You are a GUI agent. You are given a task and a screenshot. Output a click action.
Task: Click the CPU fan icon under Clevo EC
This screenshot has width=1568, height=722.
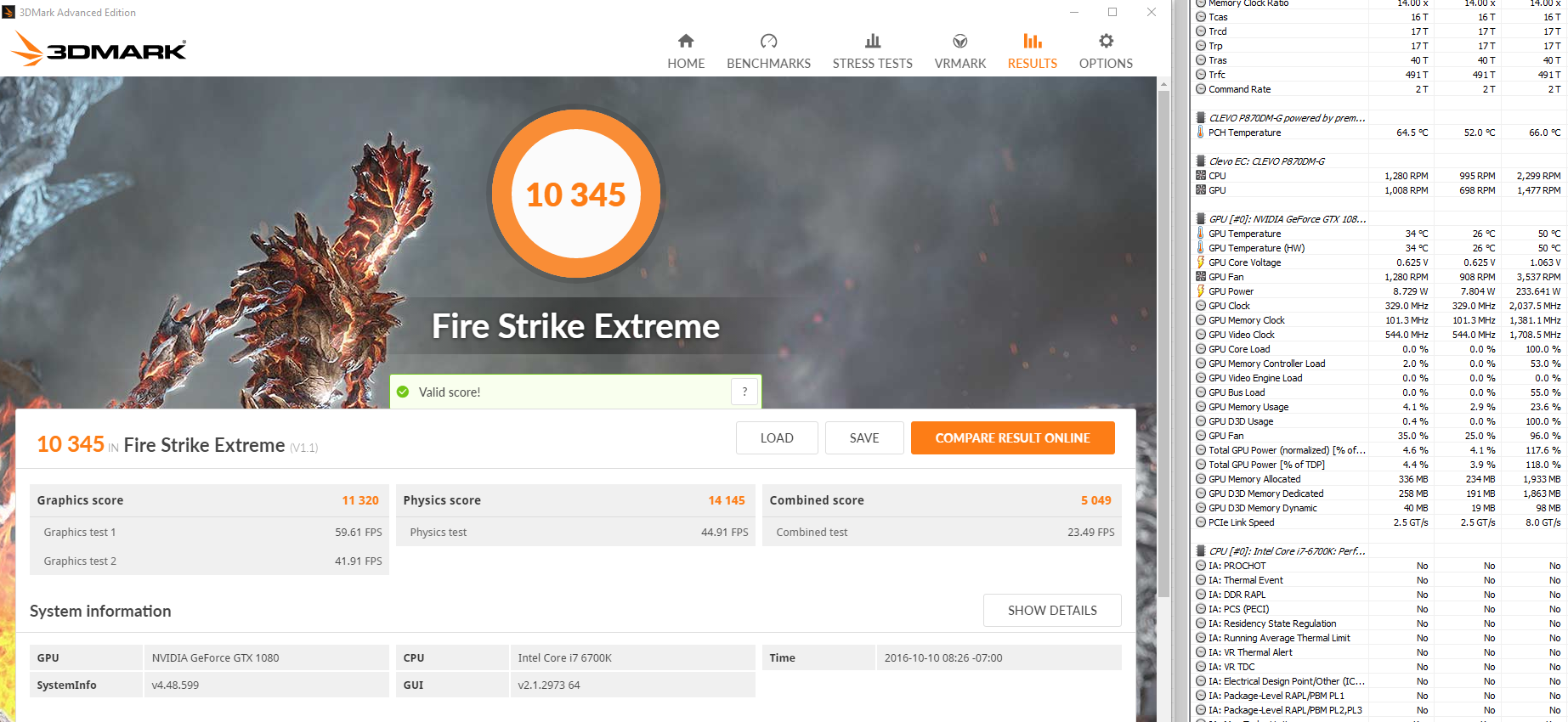click(x=1201, y=175)
